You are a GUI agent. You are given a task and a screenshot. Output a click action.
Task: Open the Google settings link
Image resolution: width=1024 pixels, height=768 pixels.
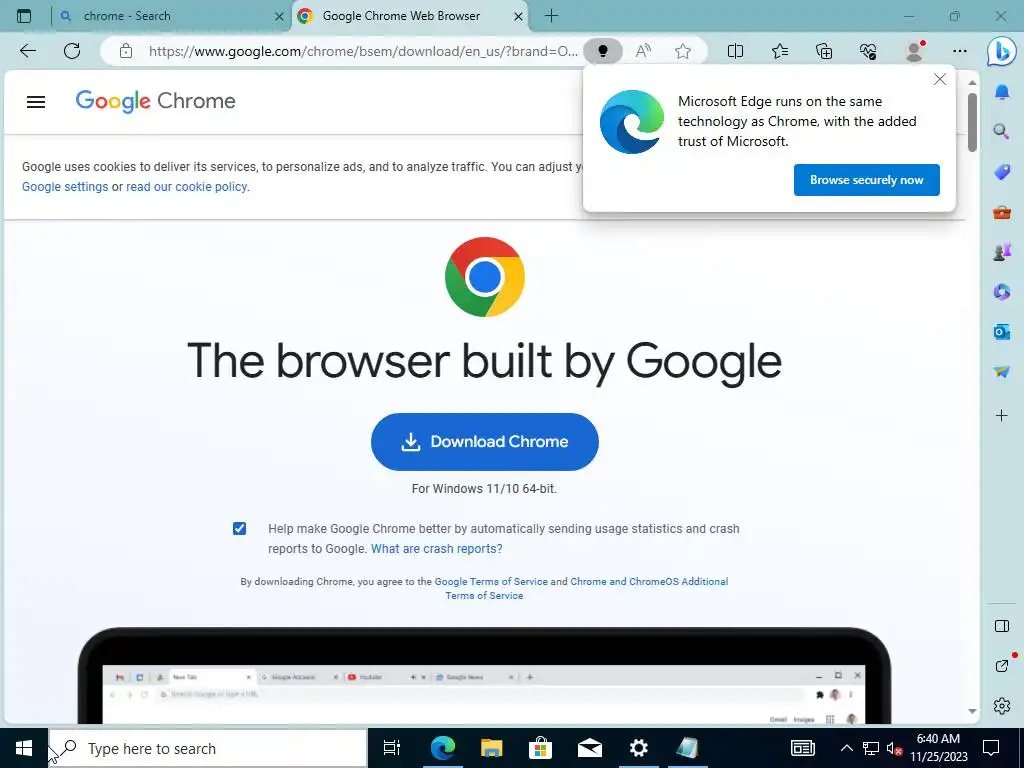(65, 187)
